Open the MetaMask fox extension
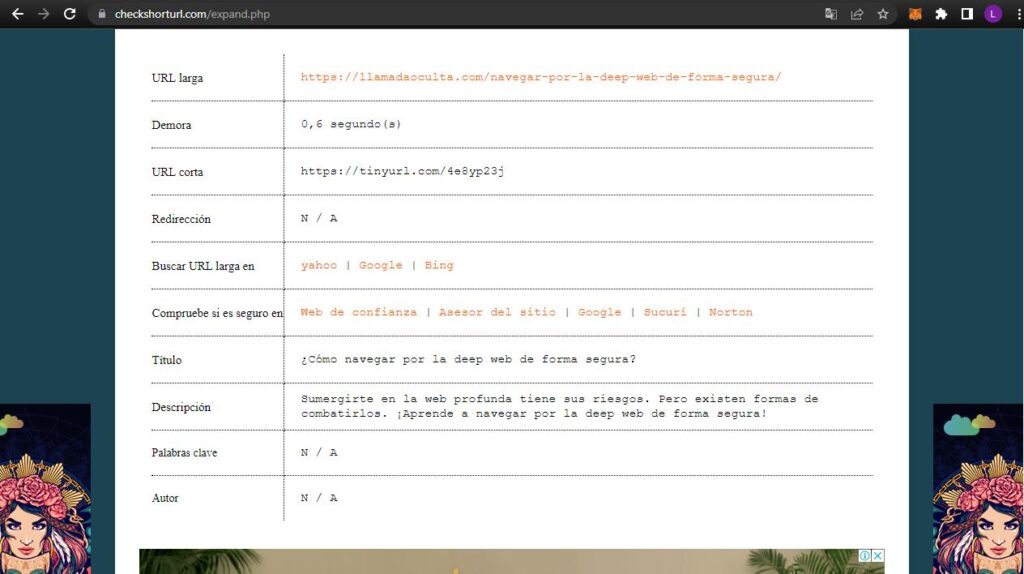The width and height of the screenshot is (1024, 574). coord(915,14)
